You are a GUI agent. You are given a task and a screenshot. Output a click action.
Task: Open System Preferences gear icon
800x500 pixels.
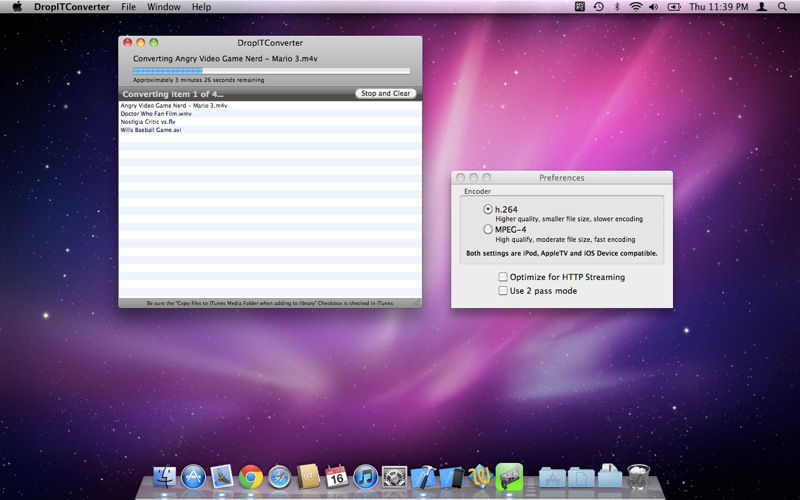(x=394, y=478)
